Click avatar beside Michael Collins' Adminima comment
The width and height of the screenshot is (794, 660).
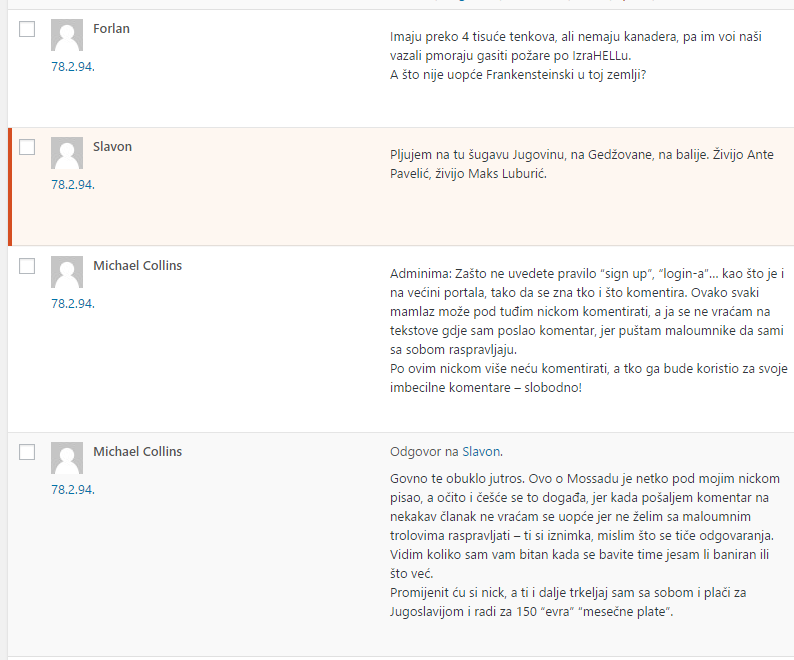(x=67, y=272)
